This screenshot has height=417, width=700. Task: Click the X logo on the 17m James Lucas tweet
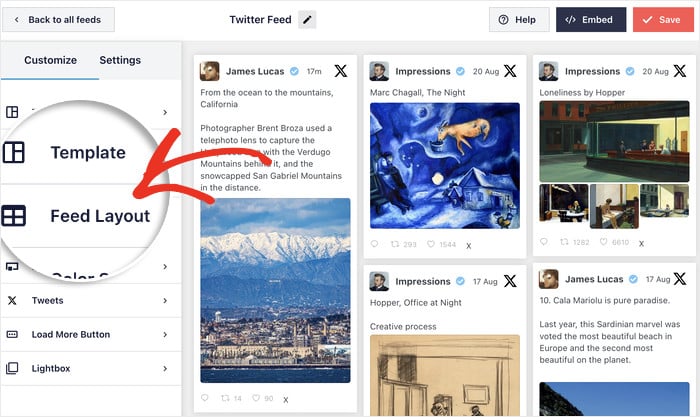point(341,71)
